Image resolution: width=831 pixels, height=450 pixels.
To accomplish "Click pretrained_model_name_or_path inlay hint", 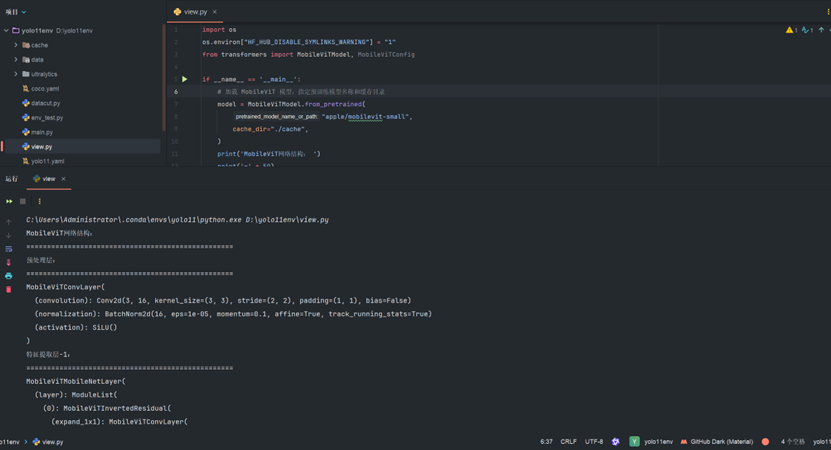I will coord(276,117).
